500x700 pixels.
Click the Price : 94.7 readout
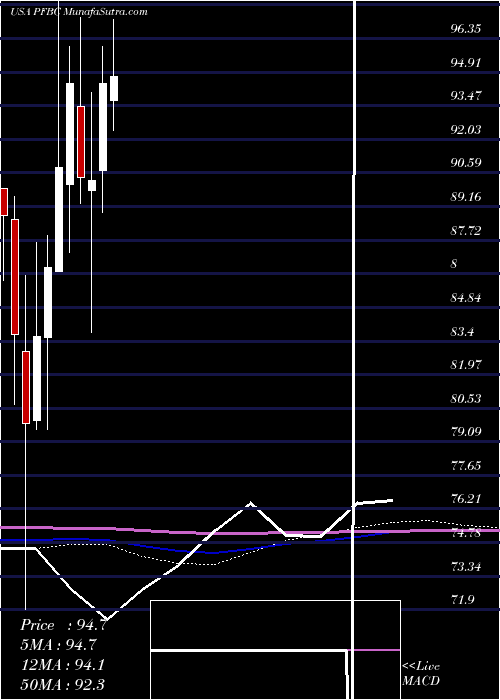63,625
